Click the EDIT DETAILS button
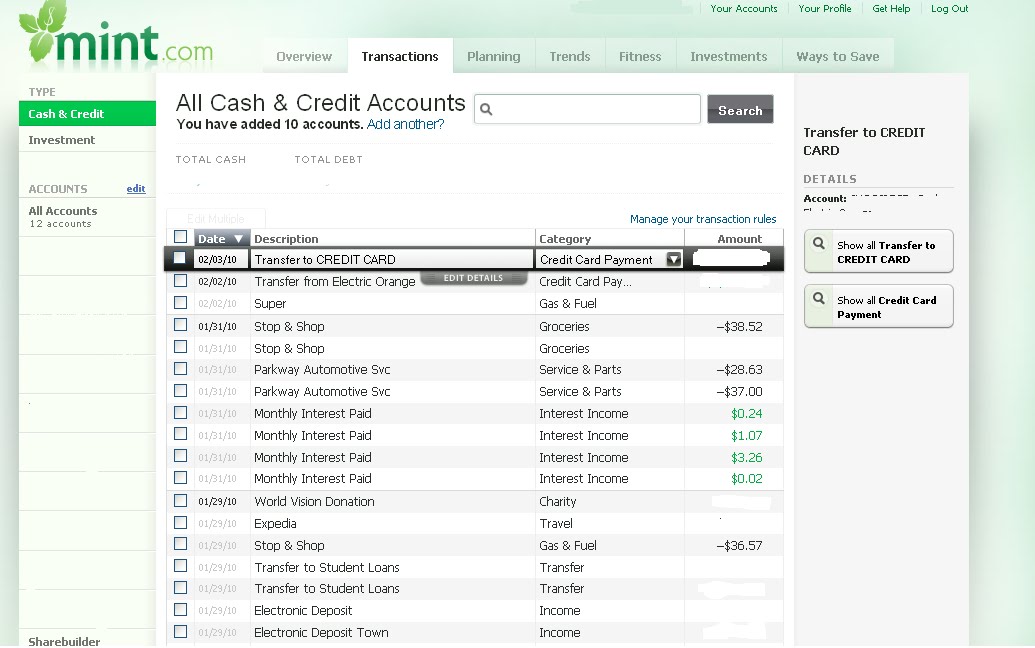Image resolution: width=1035 pixels, height=648 pixels. point(473,278)
